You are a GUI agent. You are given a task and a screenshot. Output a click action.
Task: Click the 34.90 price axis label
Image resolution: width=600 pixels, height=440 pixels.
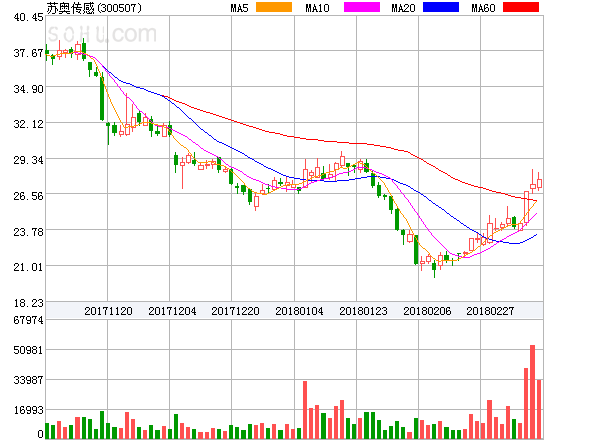(x=28, y=89)
